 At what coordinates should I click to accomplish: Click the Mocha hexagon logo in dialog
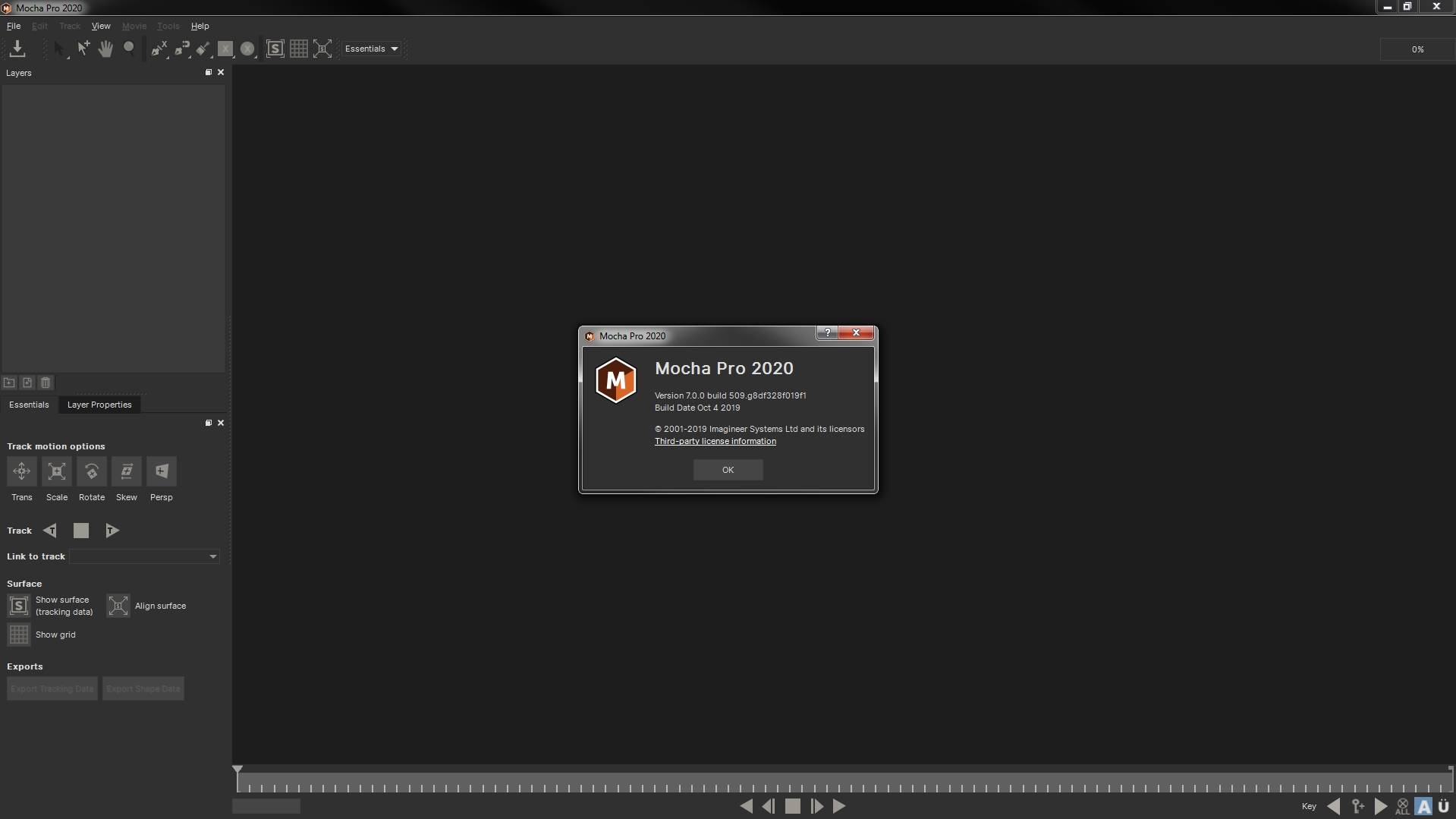pos(615,380)
